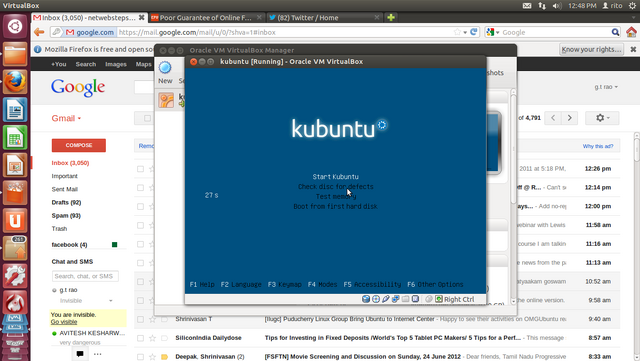Select Boot from first hard disk option
This screenshot has width=640, height=361.
(x=336, y=206)
